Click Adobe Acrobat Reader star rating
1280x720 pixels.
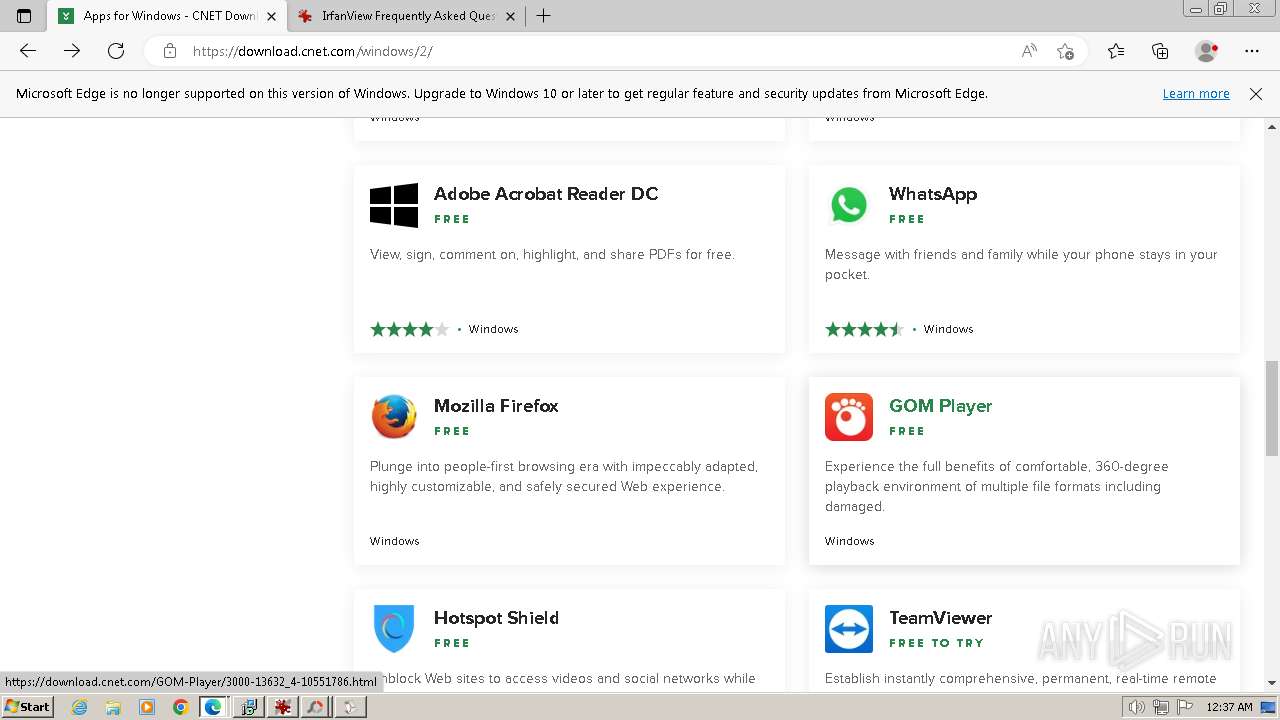(x=409, y=329)
